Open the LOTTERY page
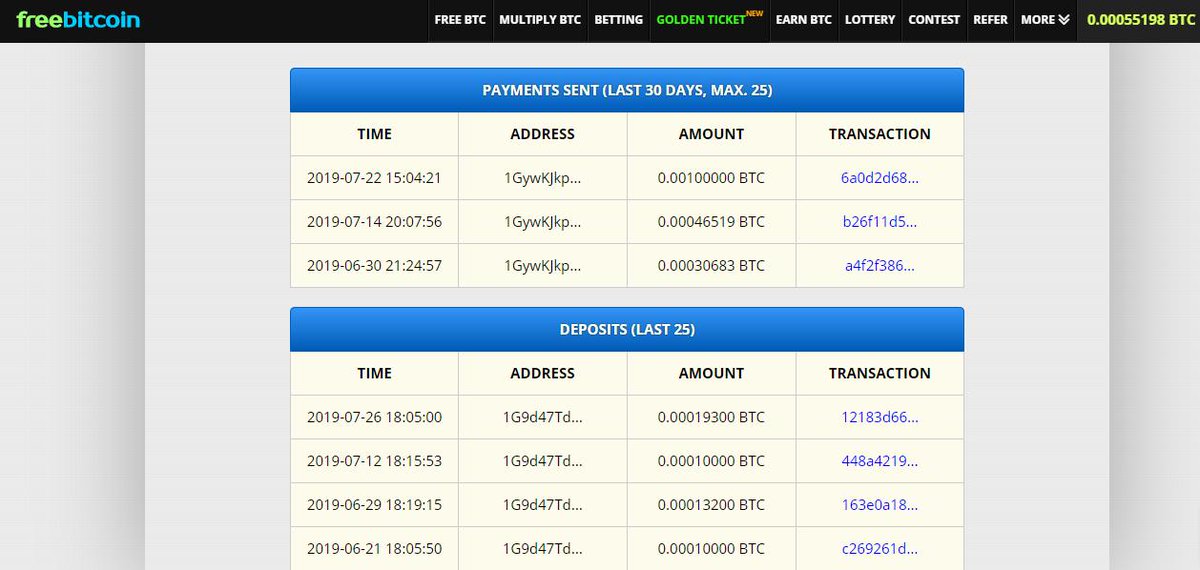Image resolution: width=1200 pixels, height=570 pixels. [870, 20]
